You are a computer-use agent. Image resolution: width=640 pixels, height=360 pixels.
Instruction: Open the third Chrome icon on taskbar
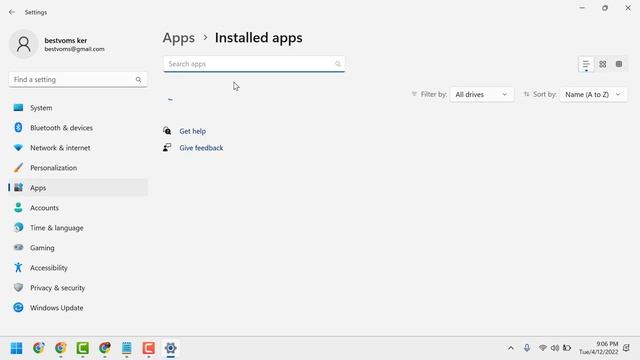104,348
